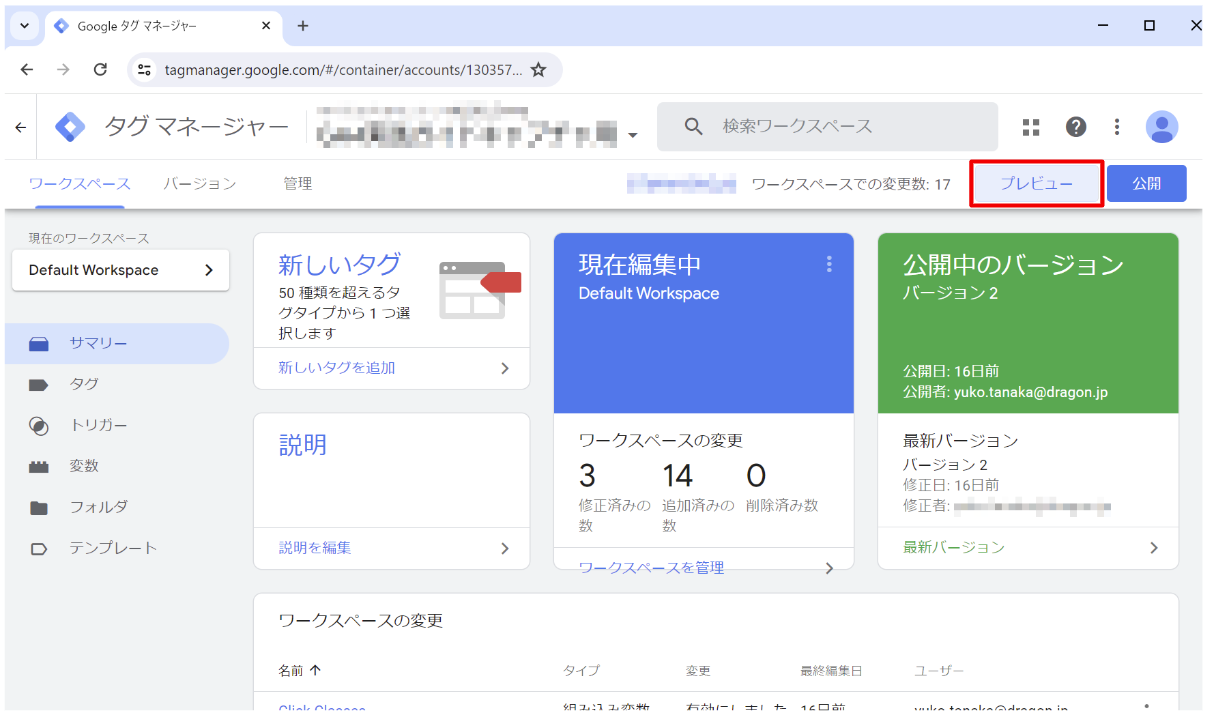Open the help question mark icon
The height and width of the screenshot is (713, 1206).
point(1076,127)
